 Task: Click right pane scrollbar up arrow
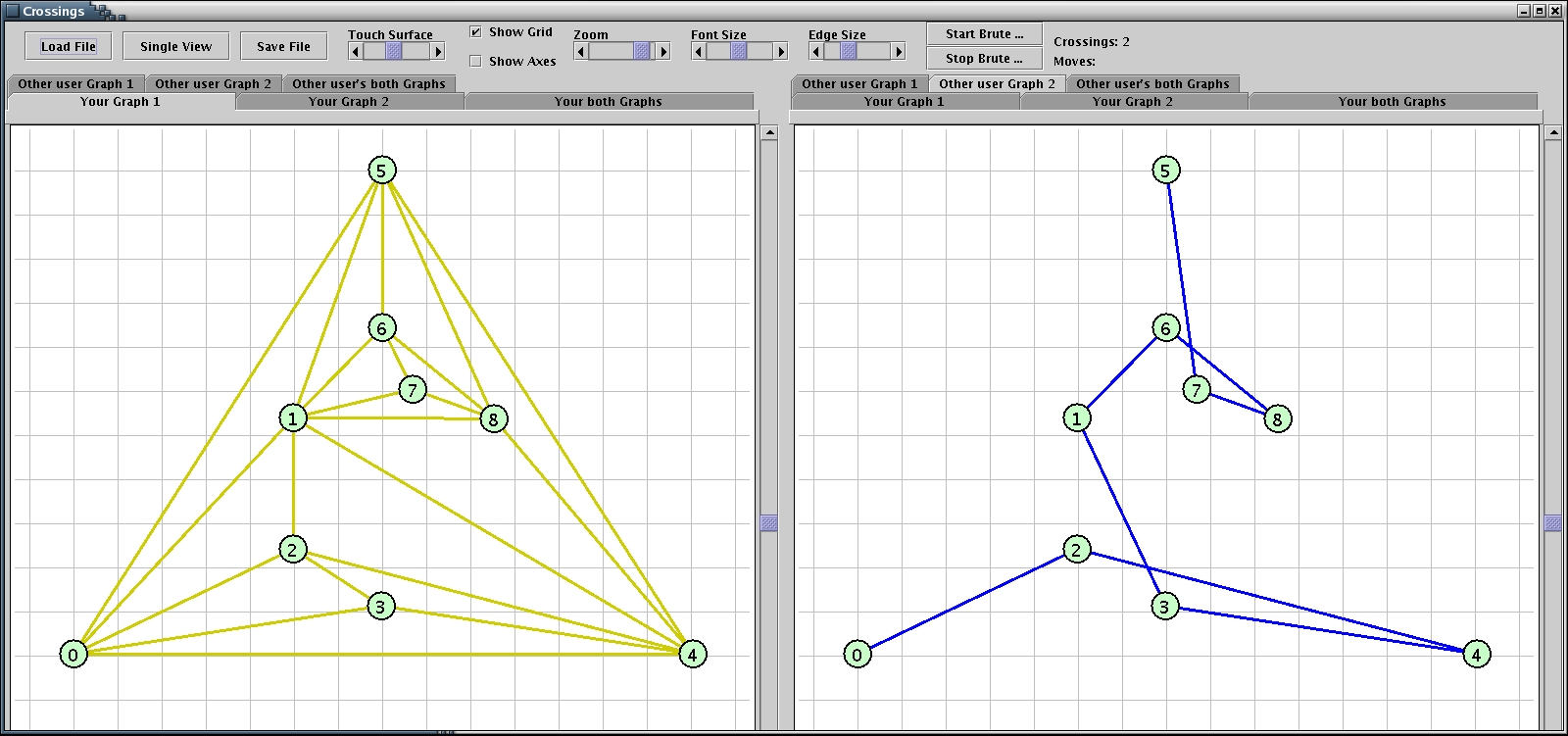pos(1553,133)
